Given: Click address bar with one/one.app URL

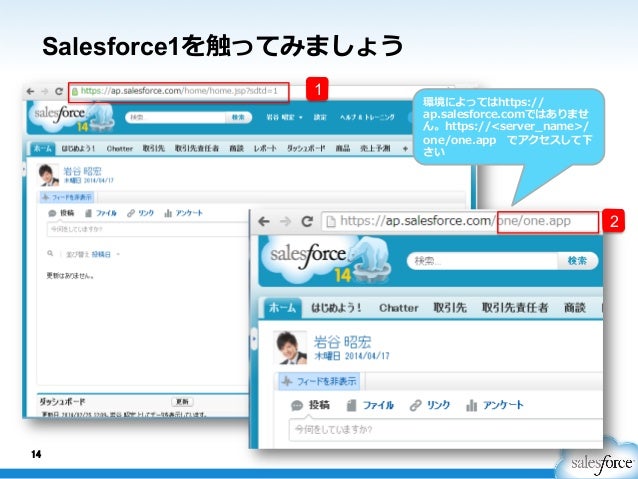Looking at the screenshot, I should (x=460, y=221).
